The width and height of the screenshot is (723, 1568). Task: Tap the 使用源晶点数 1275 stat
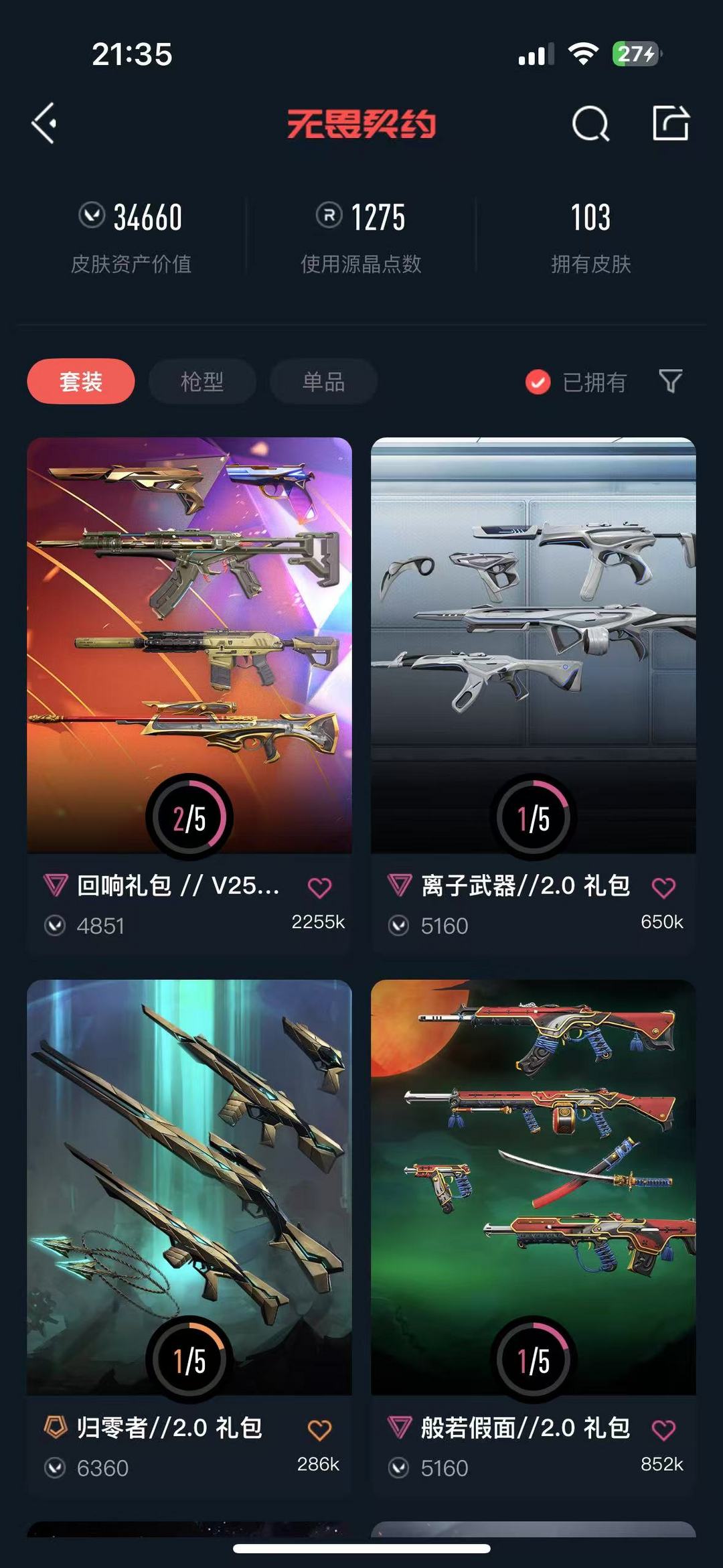361,237
